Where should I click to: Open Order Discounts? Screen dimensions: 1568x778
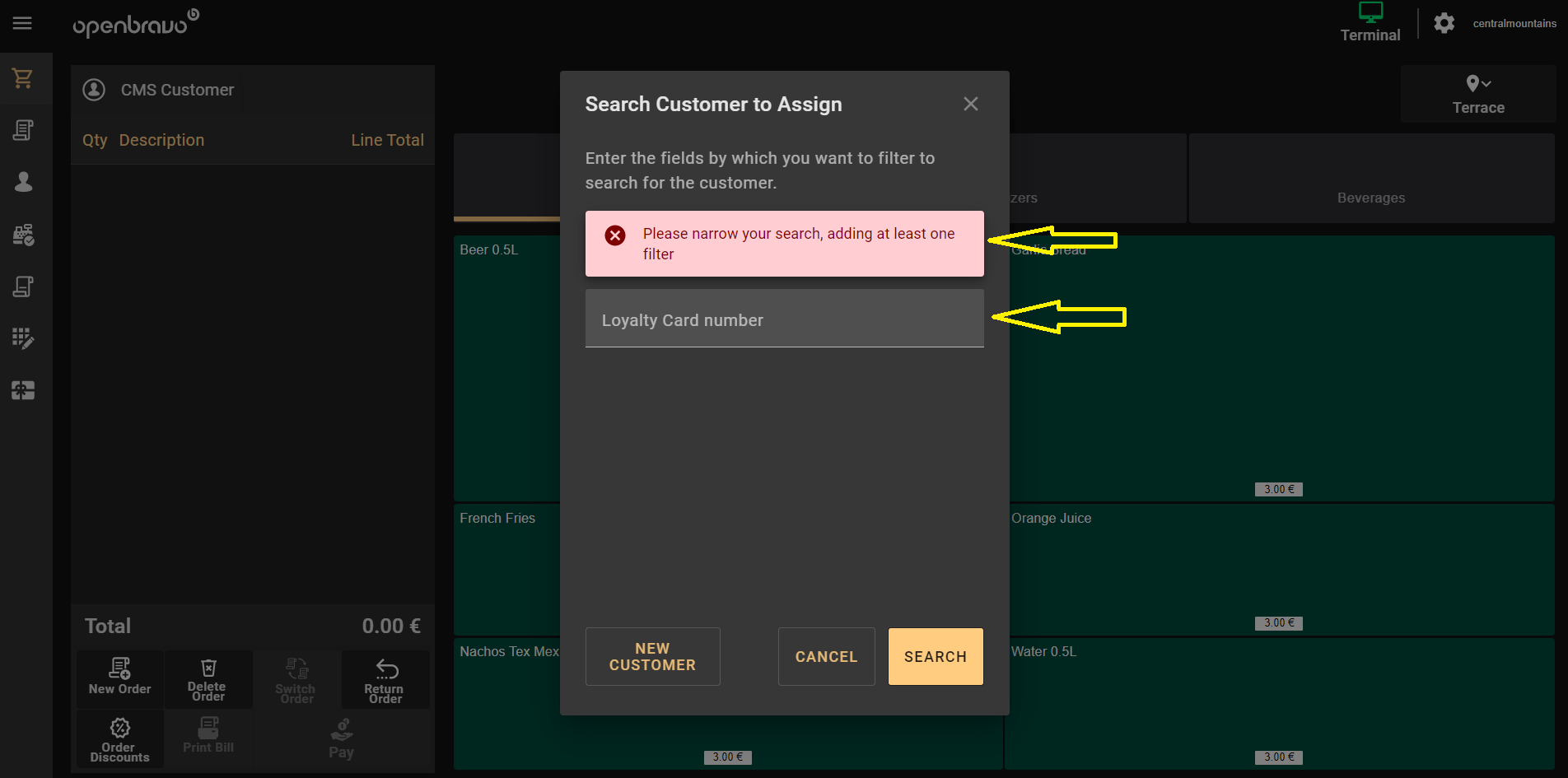point(120,739)
